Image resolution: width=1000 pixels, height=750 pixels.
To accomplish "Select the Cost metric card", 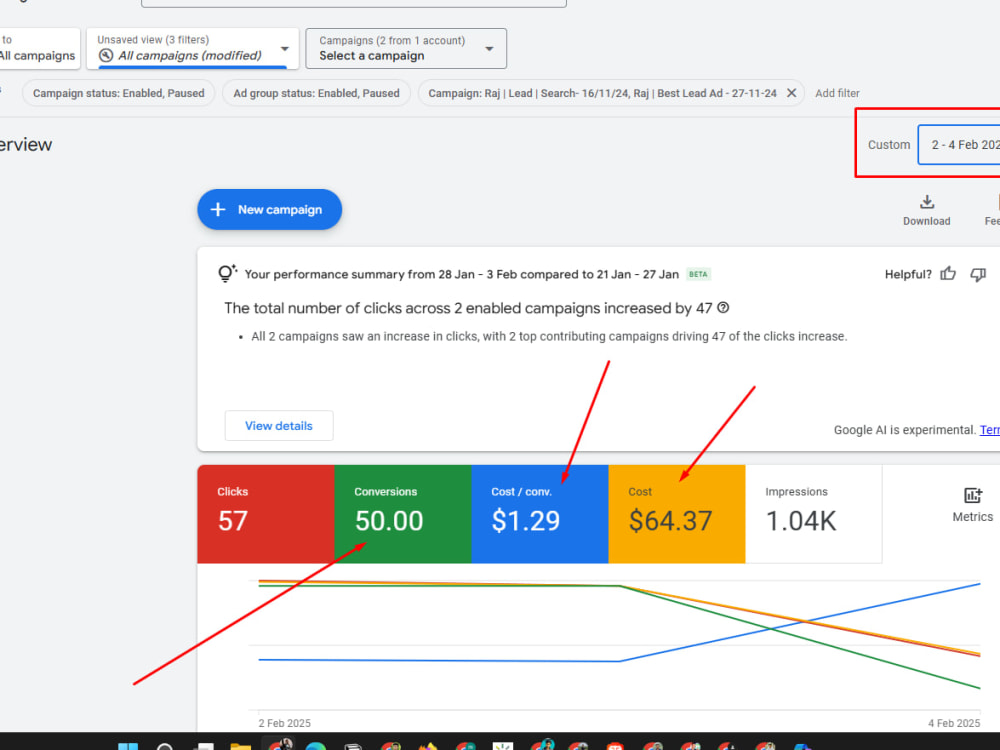I will coord(677,513).
